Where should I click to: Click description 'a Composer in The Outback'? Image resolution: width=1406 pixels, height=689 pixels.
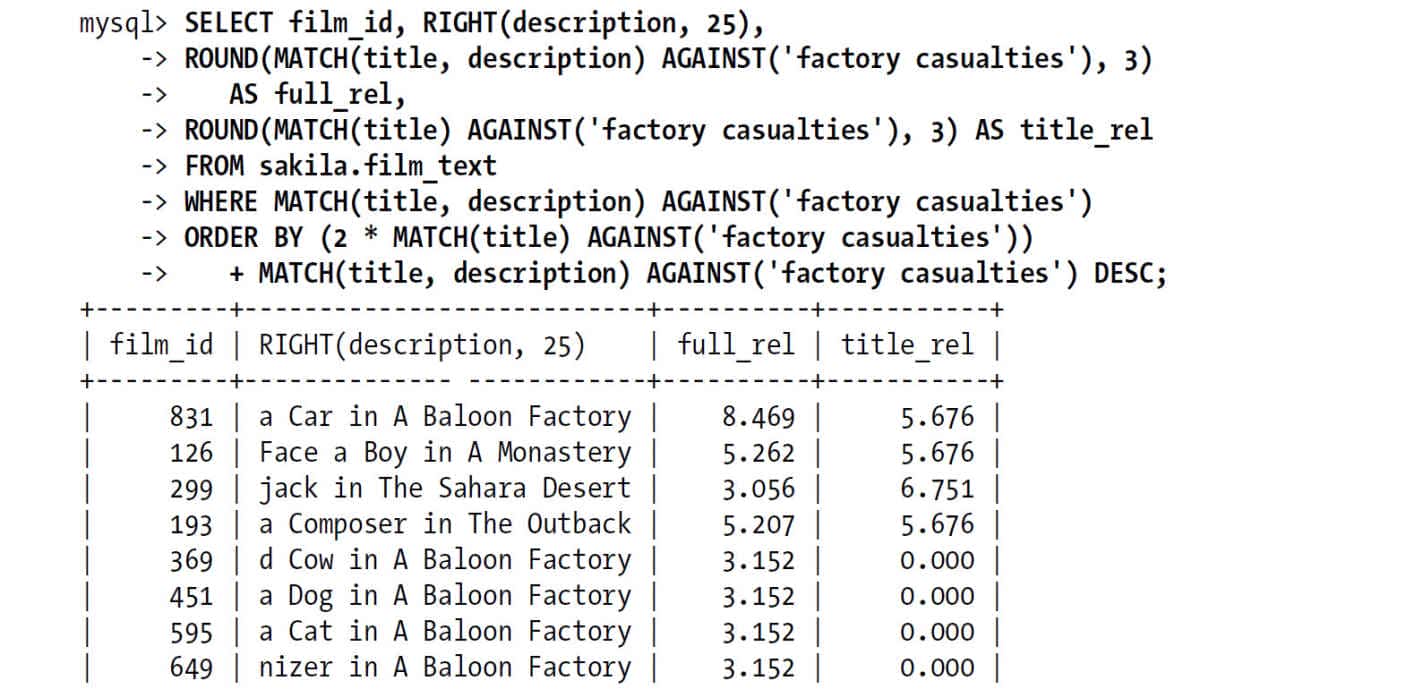coord(445,525)
